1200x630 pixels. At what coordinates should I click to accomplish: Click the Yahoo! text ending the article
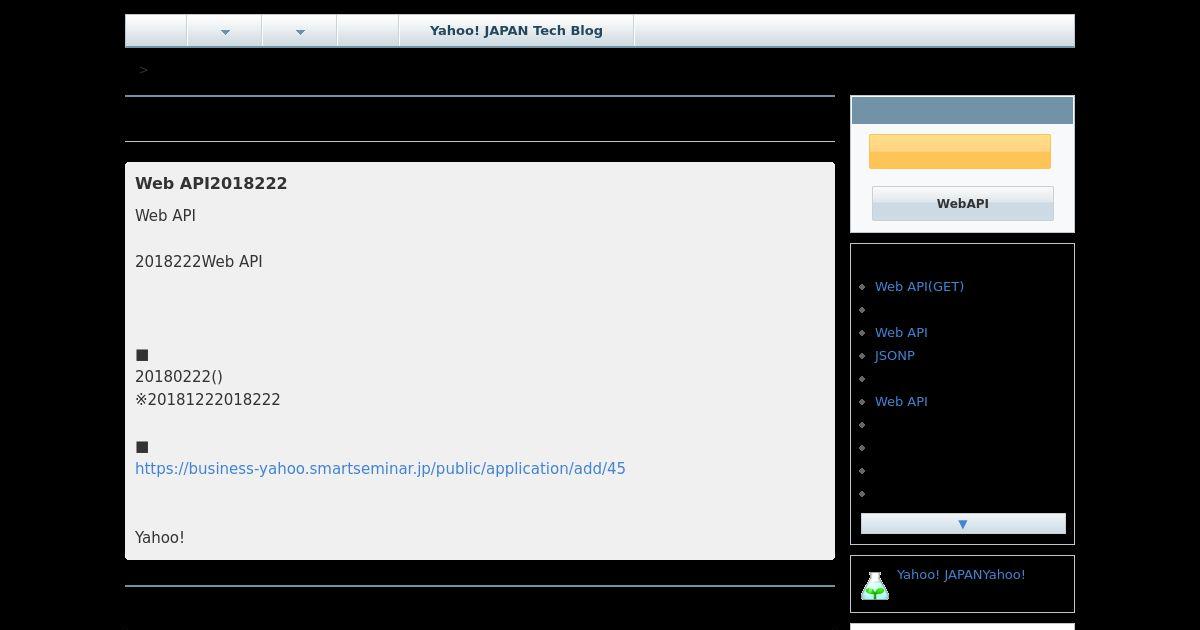click(160, 538)
